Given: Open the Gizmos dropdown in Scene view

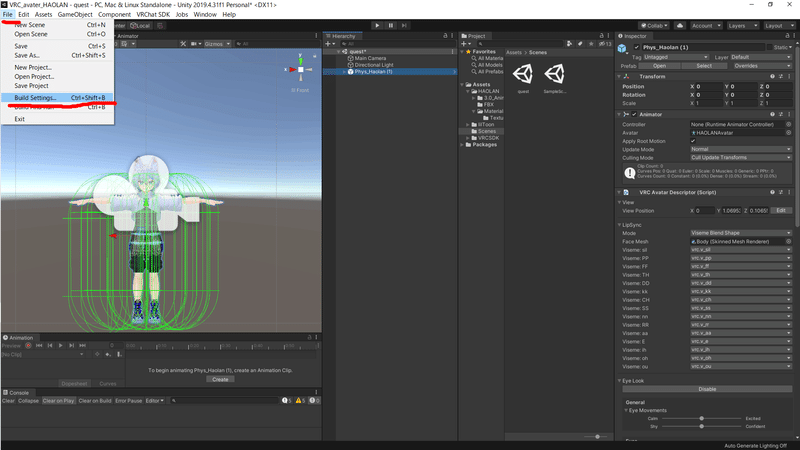Looking at the screenshot, I should (x=217, y=44).
